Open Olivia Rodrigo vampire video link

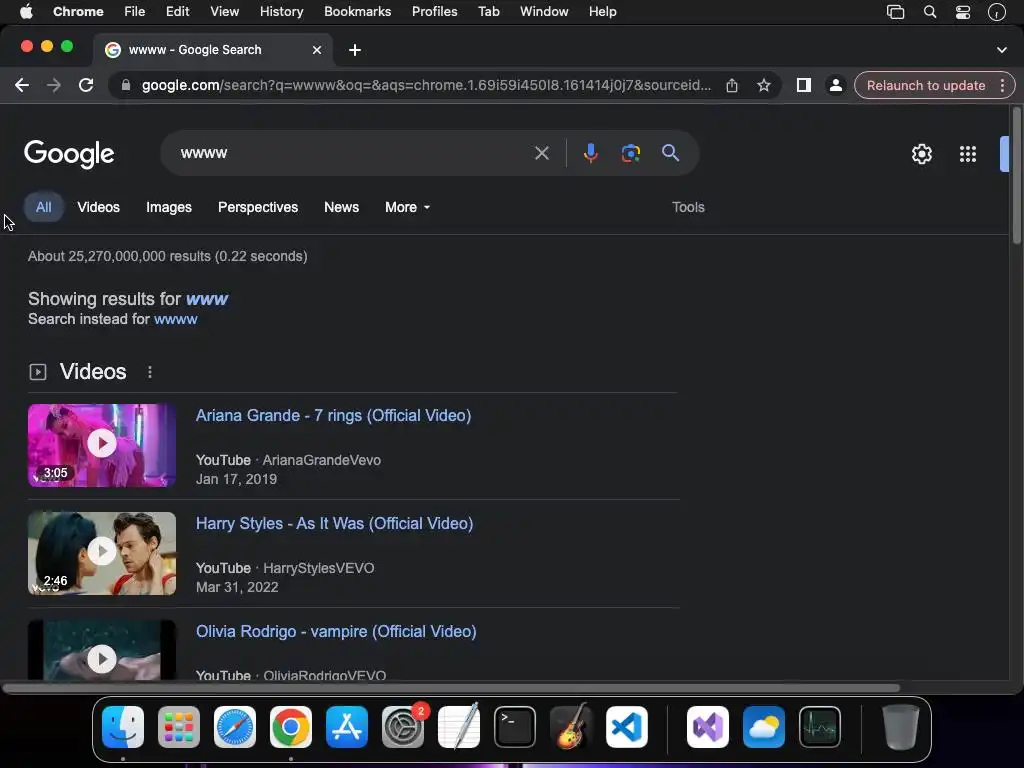336,632
